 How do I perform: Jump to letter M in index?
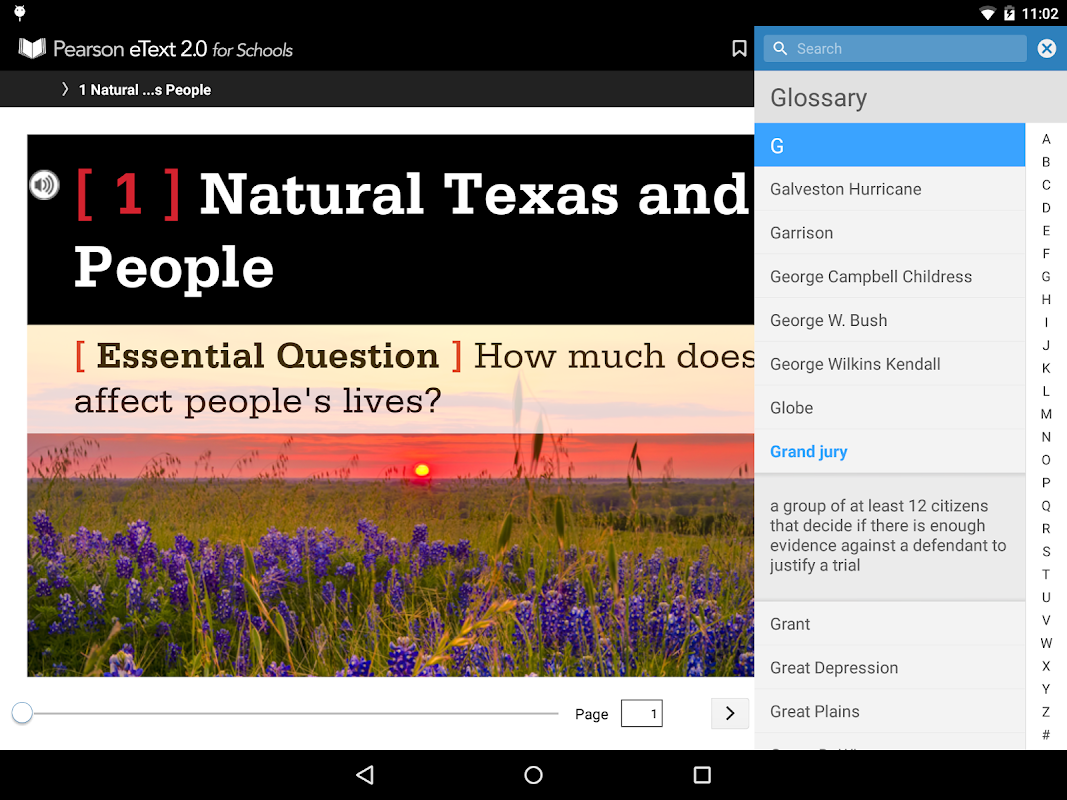pyautogui.click(x=1046, y=414)
